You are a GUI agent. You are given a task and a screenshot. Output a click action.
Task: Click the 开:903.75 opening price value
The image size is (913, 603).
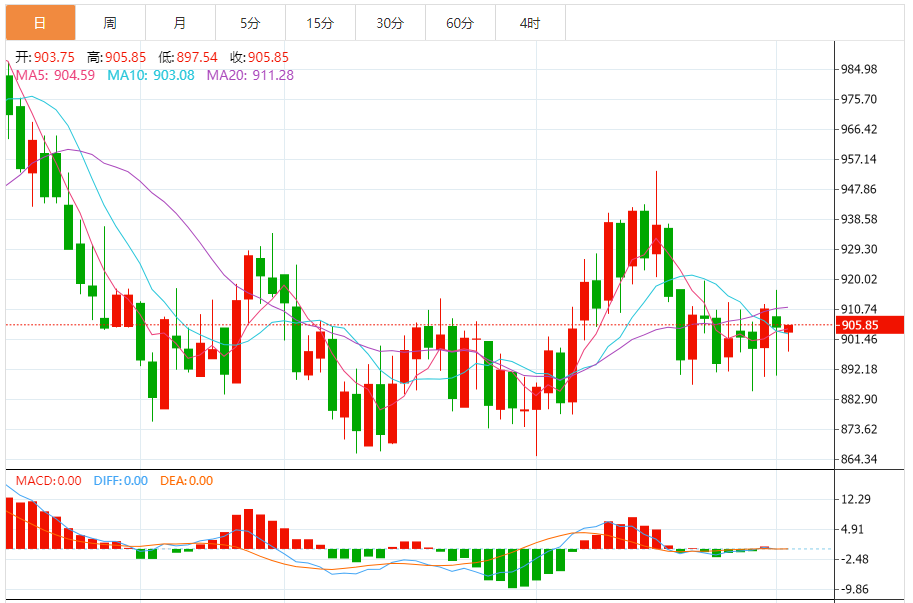pos(45,57)
